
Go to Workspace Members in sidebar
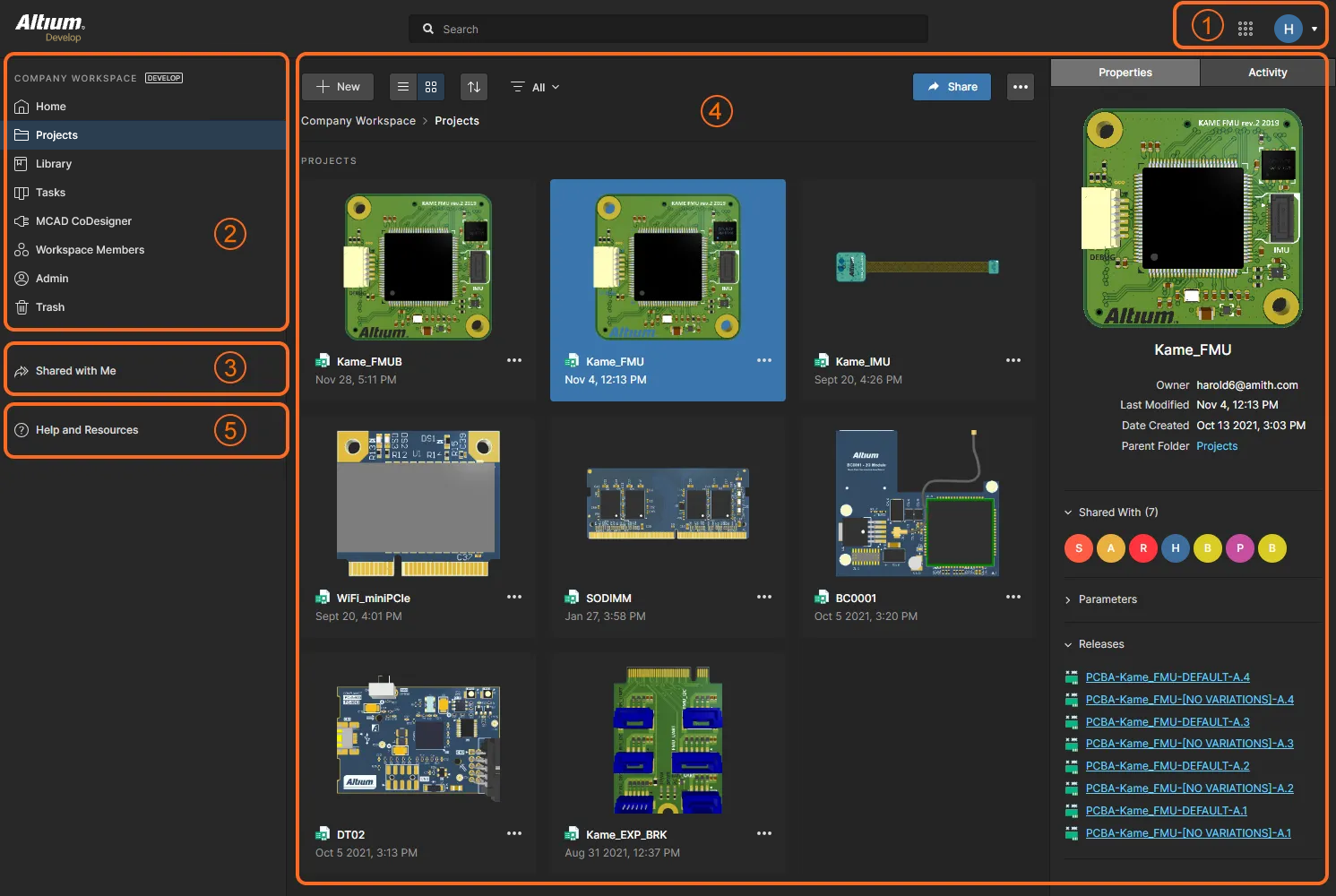click(90, 250)
